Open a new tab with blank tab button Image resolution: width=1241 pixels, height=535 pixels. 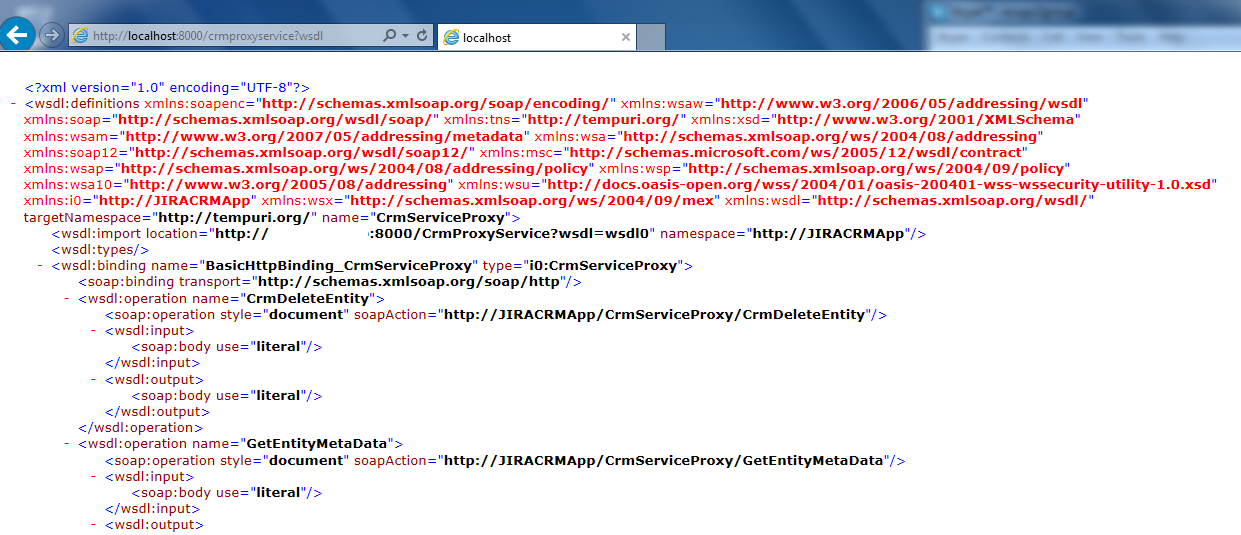point(651,37)
